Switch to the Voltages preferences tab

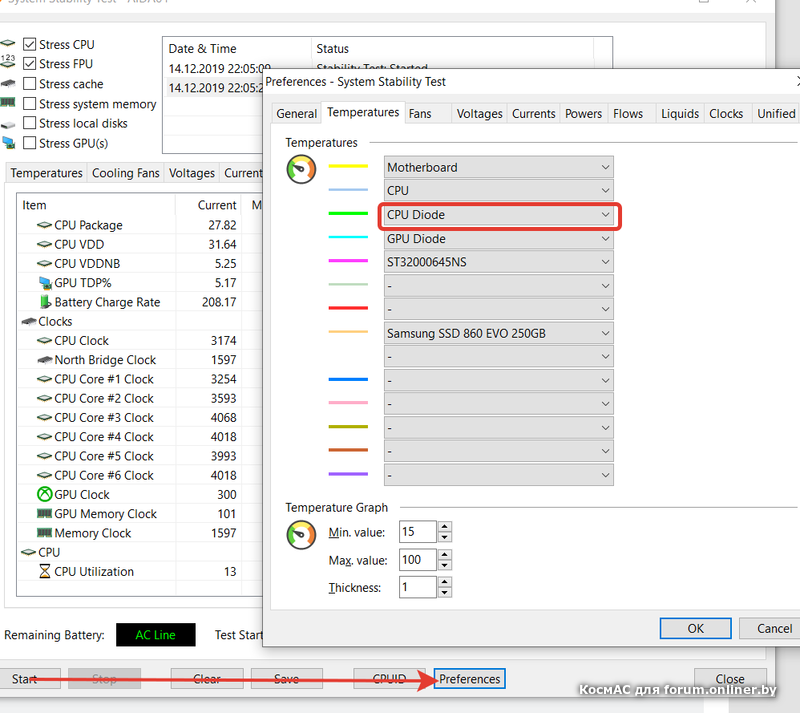click(x=479, y=114)
